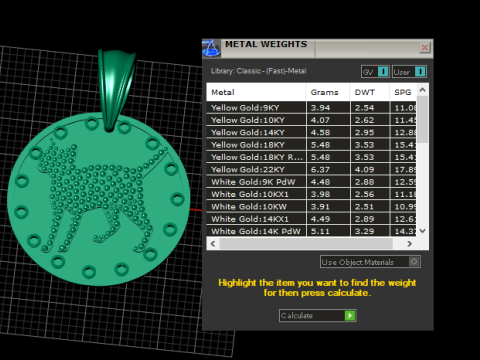Select the dog pendant disc model
This screenshot has height=360, width=480.
(98, 200)
